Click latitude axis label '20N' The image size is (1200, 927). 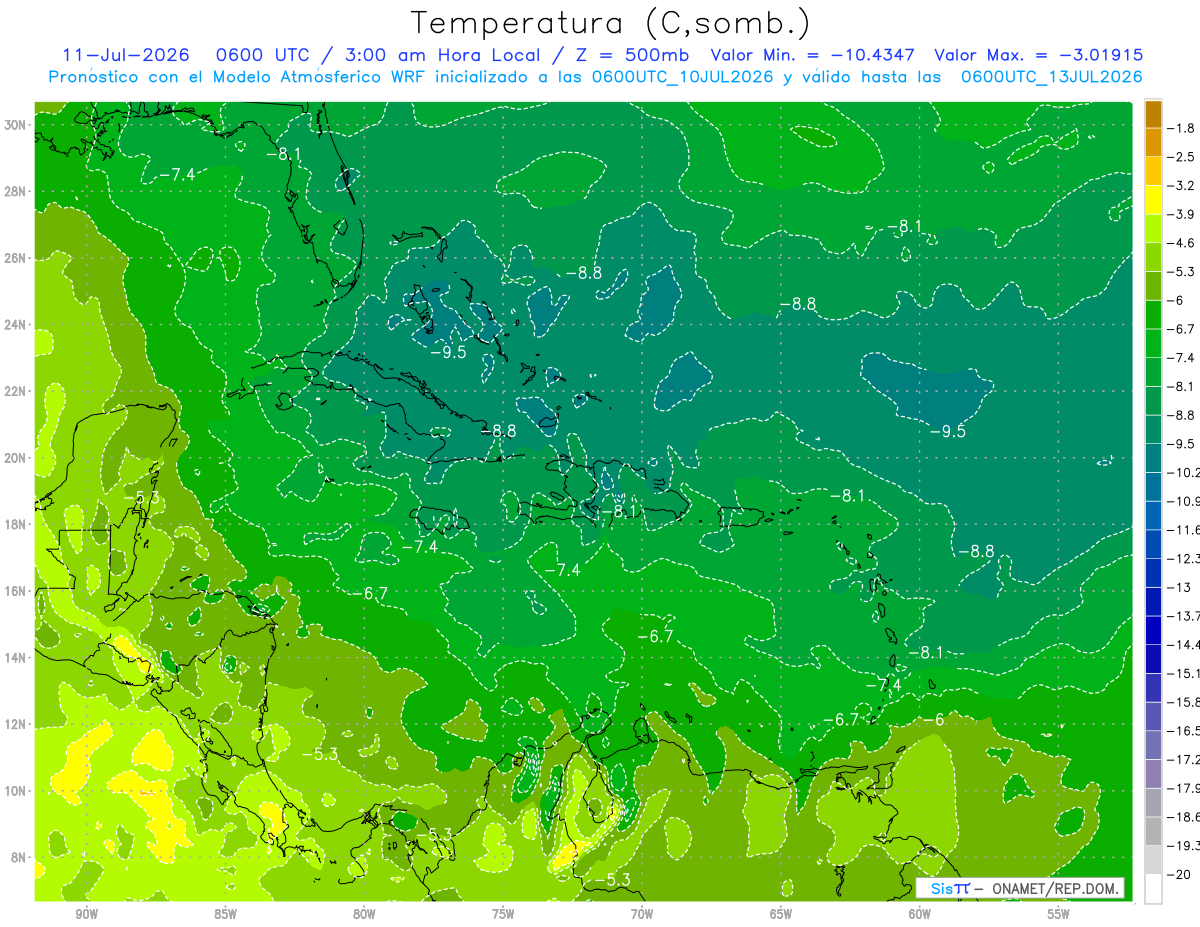tap(17, 458)
